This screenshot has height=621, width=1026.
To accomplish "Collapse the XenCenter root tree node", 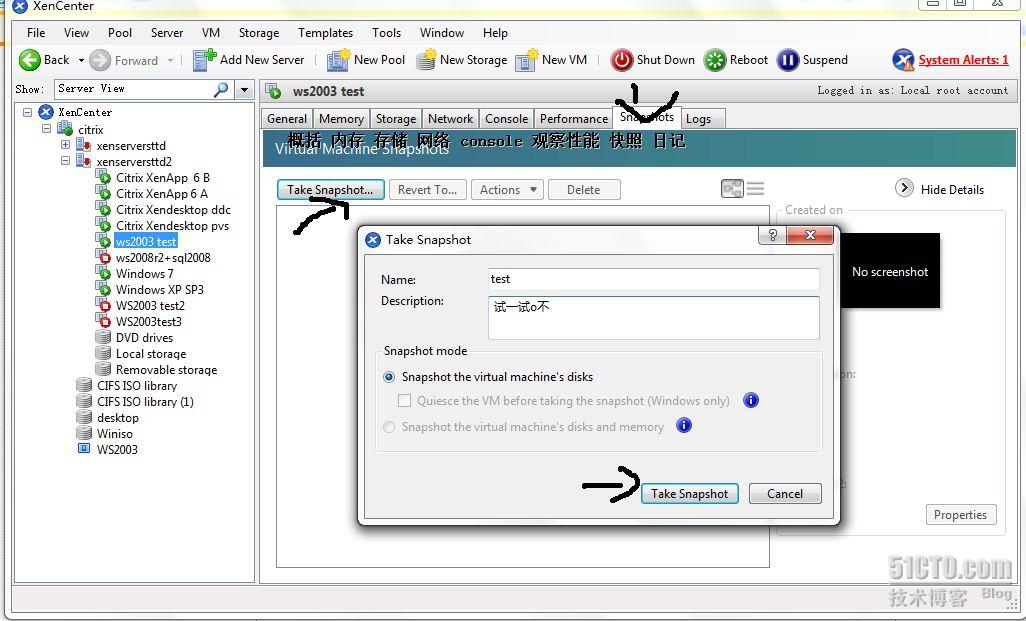I will [x=27, y=112].
